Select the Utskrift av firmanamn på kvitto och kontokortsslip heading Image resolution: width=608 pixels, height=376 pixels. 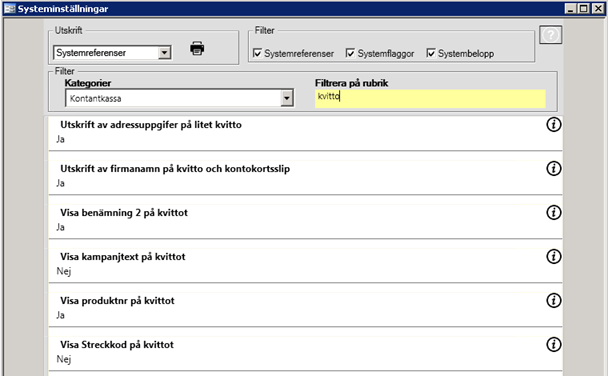coord(175,169)
